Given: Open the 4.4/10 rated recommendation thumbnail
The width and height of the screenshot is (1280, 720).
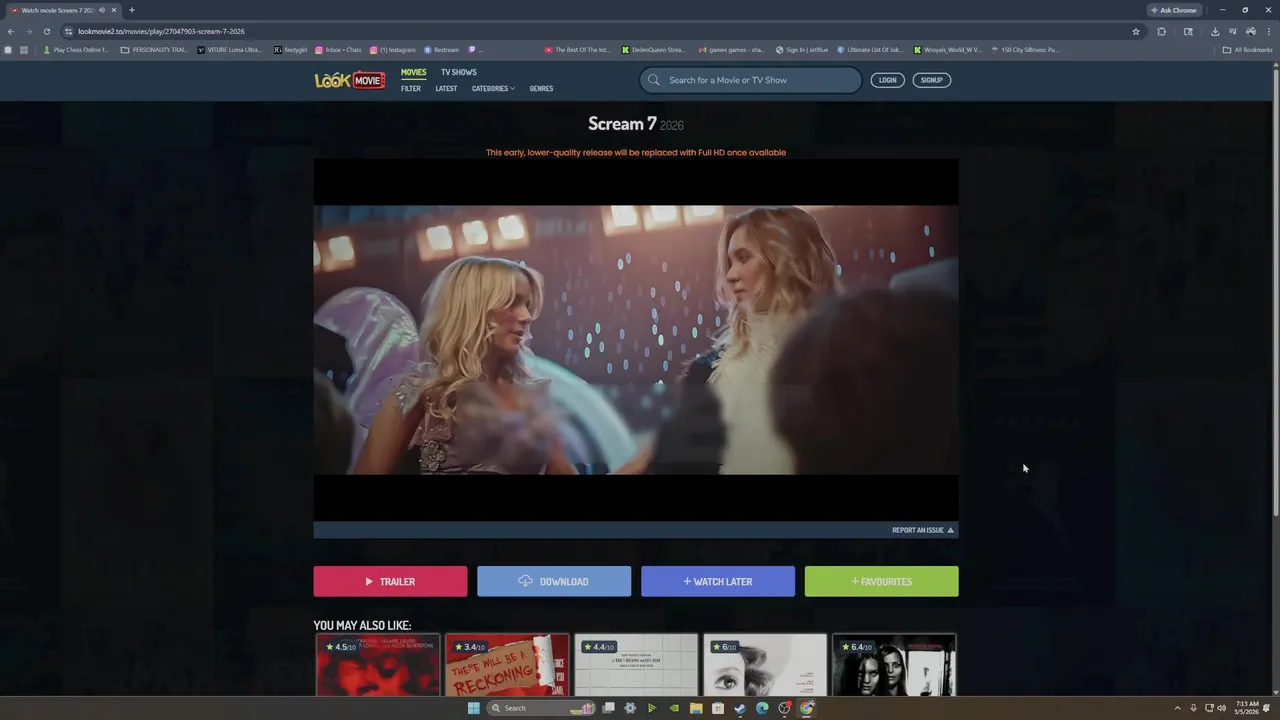Looking at the screenshot, I should tap(636, 665).
